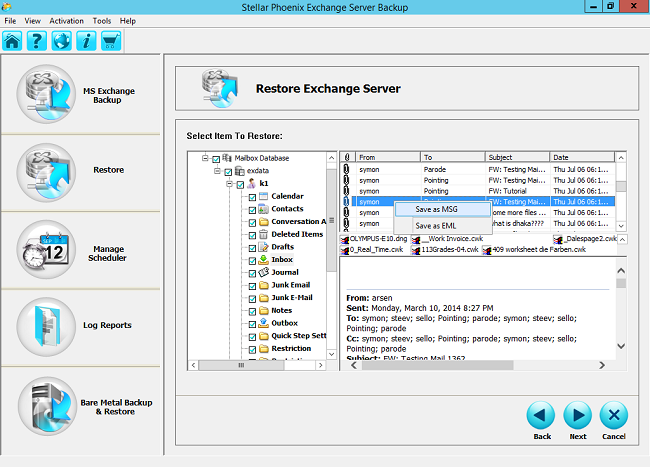The image size is (650, 467).
Task: Click email list scroll down arrow
Action: pos(621,226)
